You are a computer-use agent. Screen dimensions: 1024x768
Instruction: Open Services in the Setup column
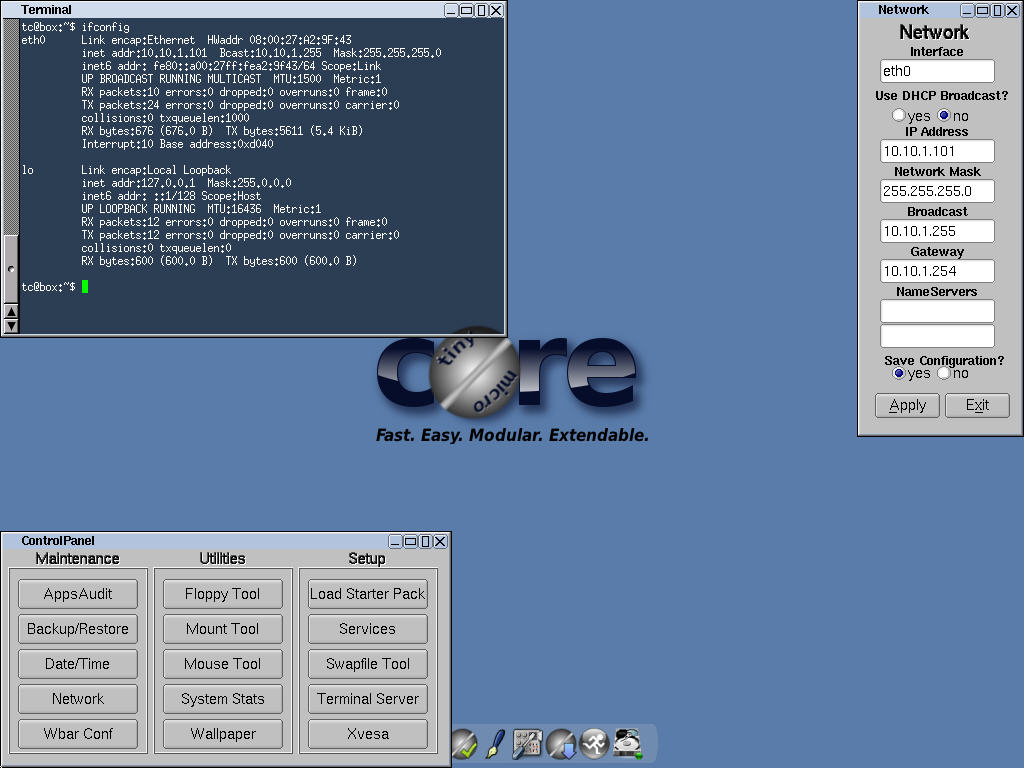click(x=368, y=629)
